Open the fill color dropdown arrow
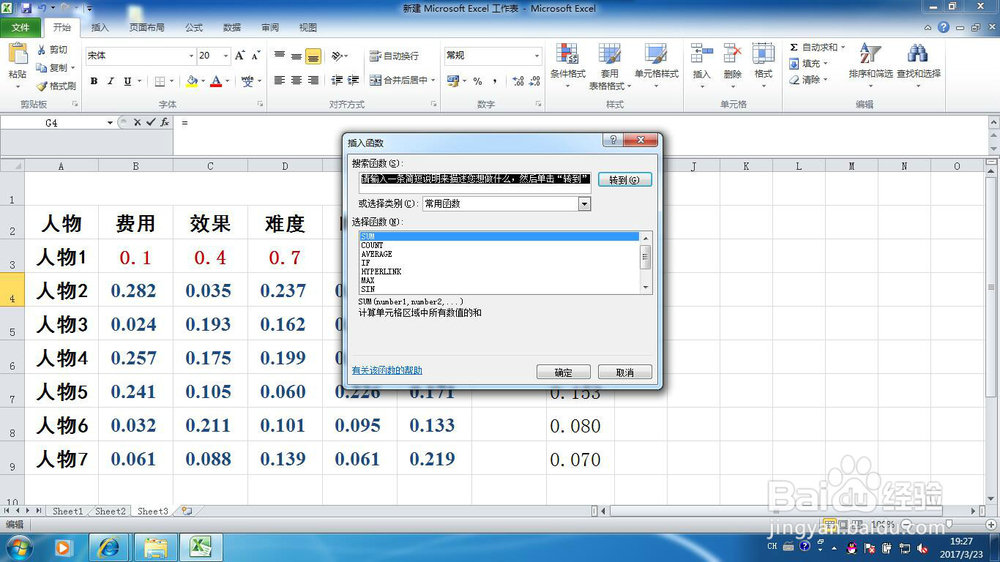The image size is (1000, 562). point(203,81)
